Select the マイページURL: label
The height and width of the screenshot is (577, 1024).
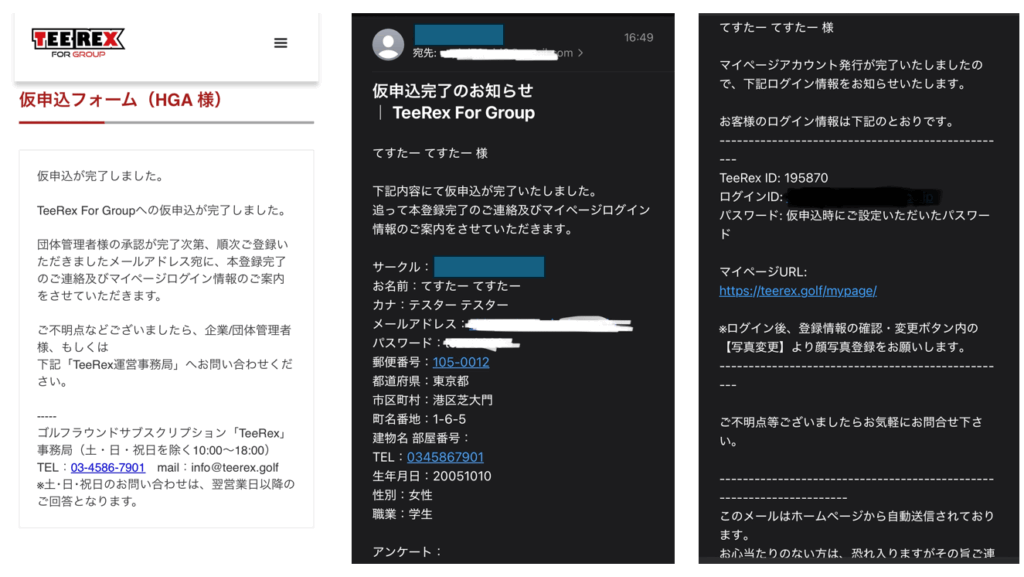pos(763,272)
